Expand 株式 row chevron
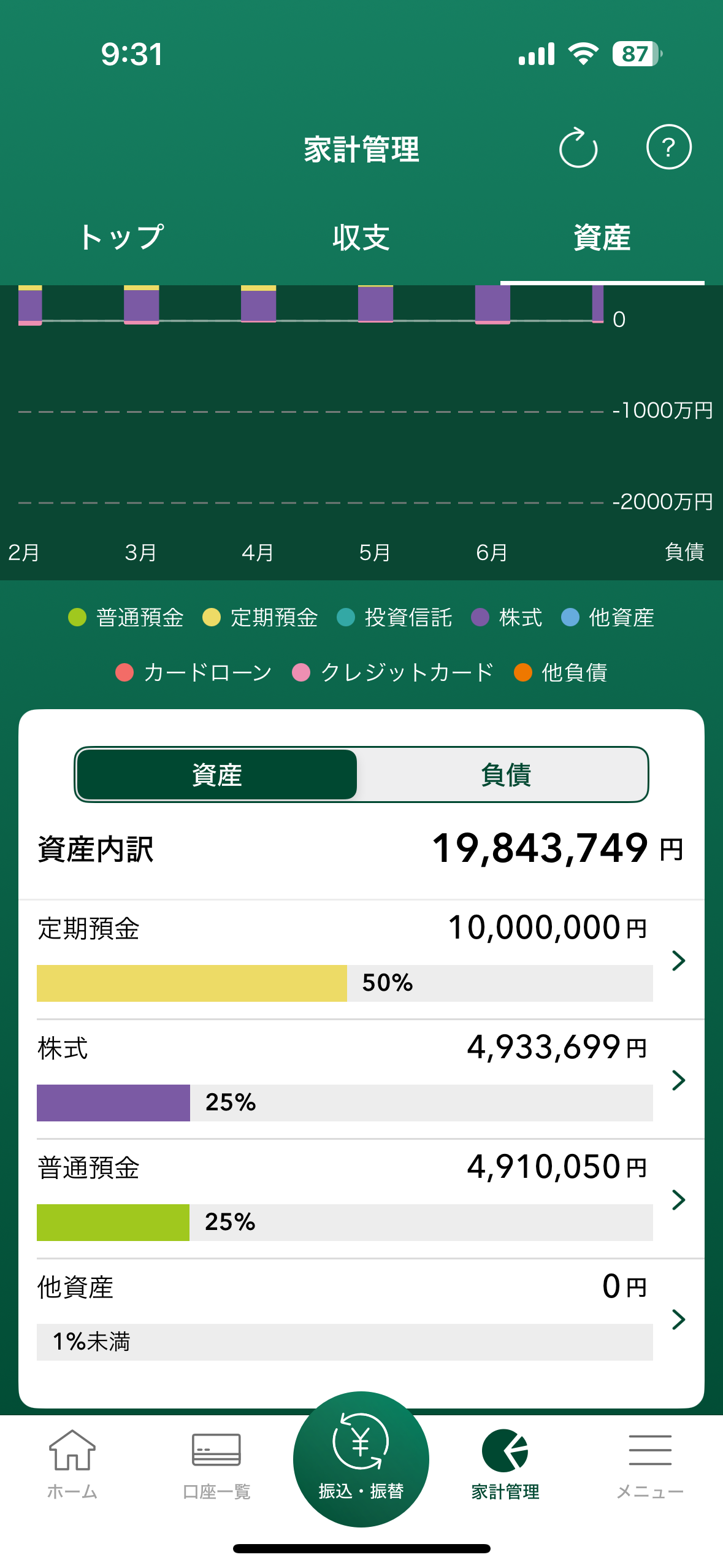Image resolution: width=723 pixels, height=1568 pixels. pyautogui.click(x=678, y=1080)
